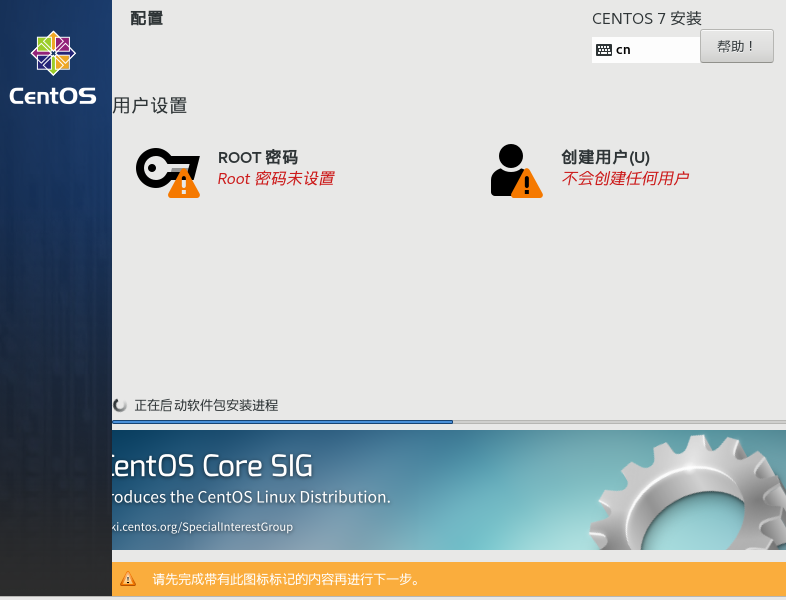
Task: Click the red 'Root 密码未设置' status text
Action: [276, 178]
